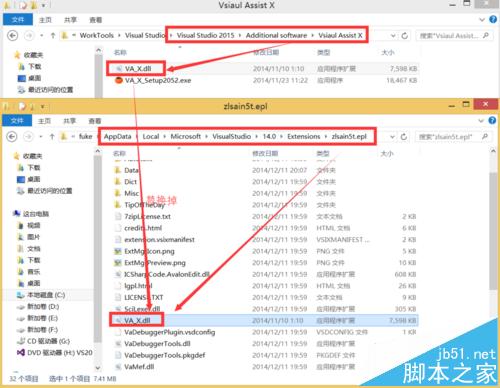
Task: Expand ribbon chevron in Vsiaul Assist X window
Action: (482, 20)
